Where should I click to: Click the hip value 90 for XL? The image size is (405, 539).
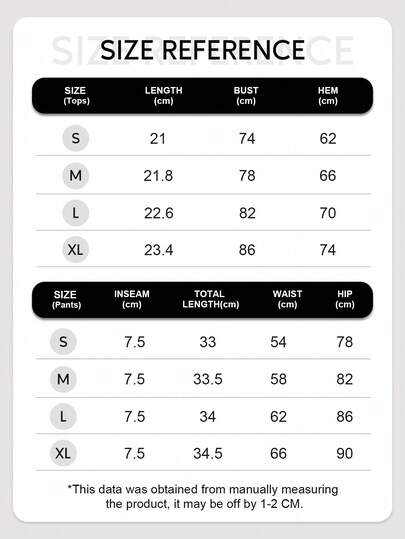[x=344, y=453]
